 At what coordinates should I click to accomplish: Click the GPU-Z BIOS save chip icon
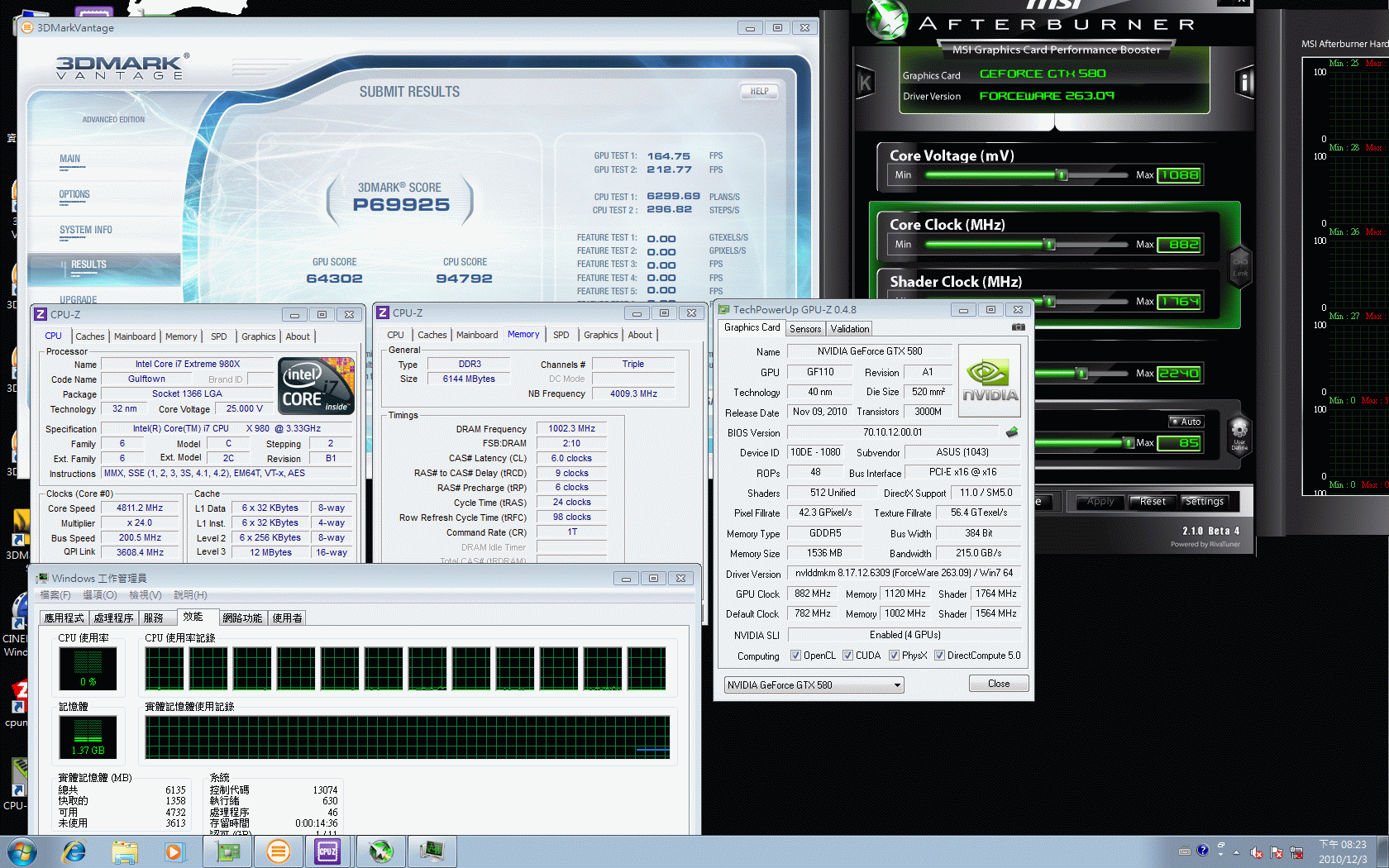pos(1011,432)
